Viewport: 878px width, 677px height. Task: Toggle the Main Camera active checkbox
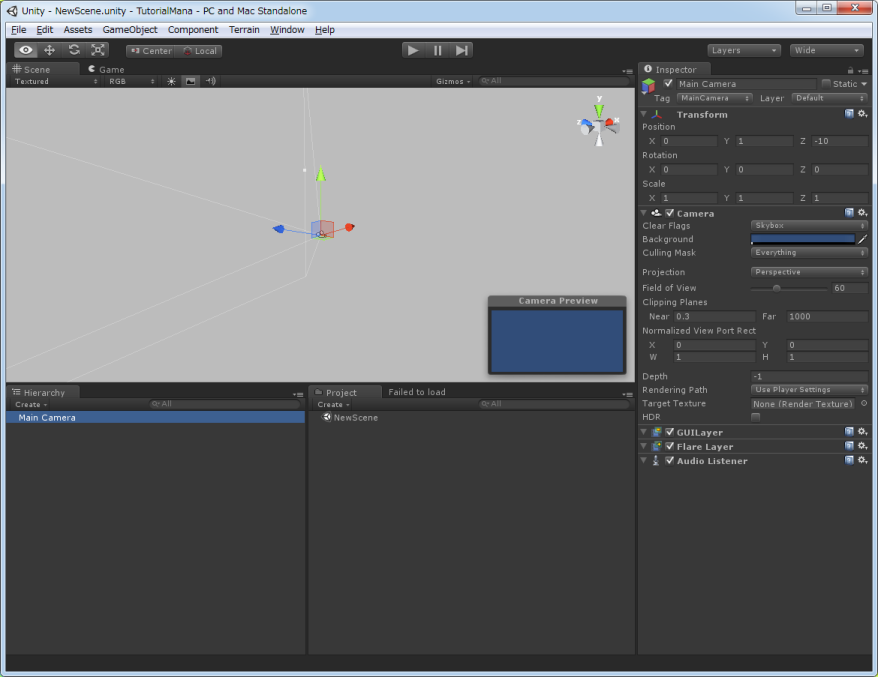click(668, 83)
